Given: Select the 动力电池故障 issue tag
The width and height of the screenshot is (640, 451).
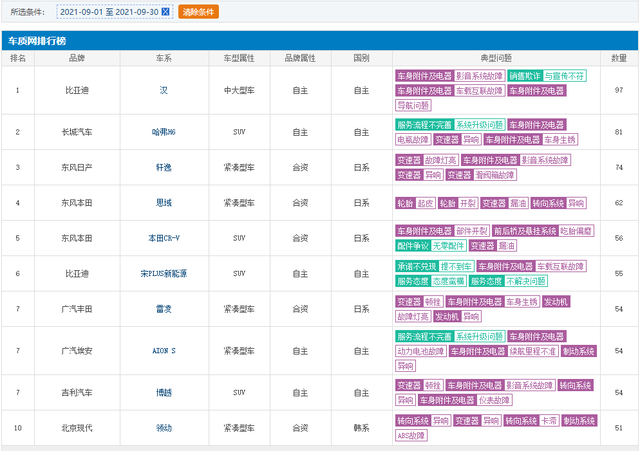Looking at the screenshot, I should tap(420, 351).
